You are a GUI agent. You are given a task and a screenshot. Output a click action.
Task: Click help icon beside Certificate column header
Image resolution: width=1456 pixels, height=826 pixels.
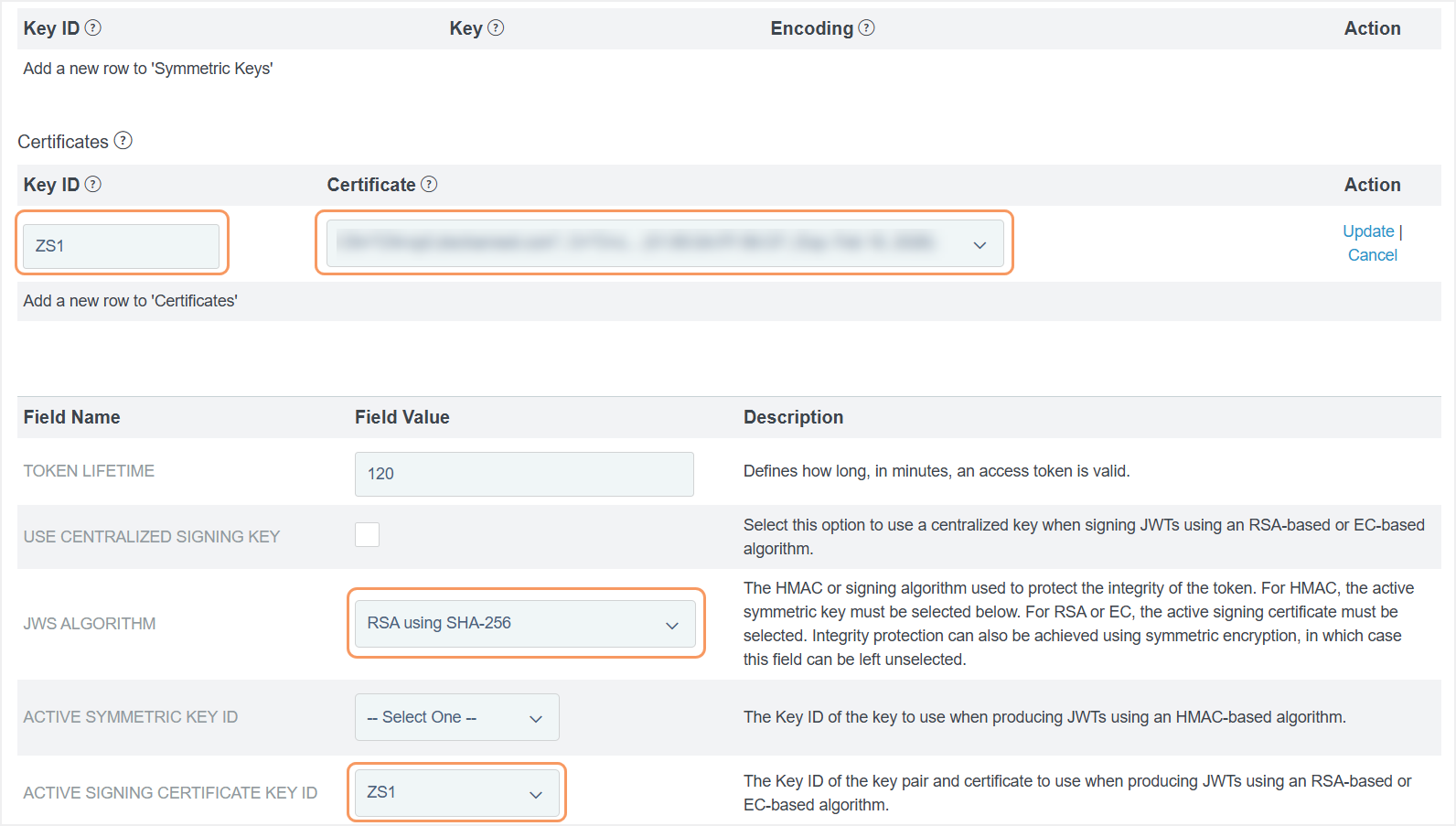click(429, 185)
